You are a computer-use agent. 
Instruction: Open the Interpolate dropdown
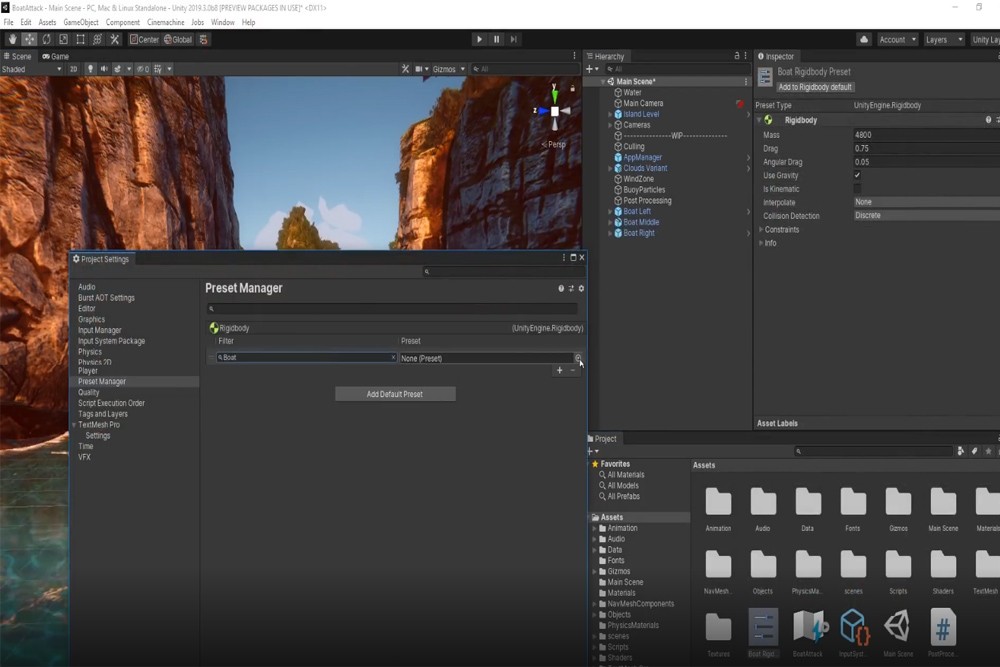(x=927, y=202)
